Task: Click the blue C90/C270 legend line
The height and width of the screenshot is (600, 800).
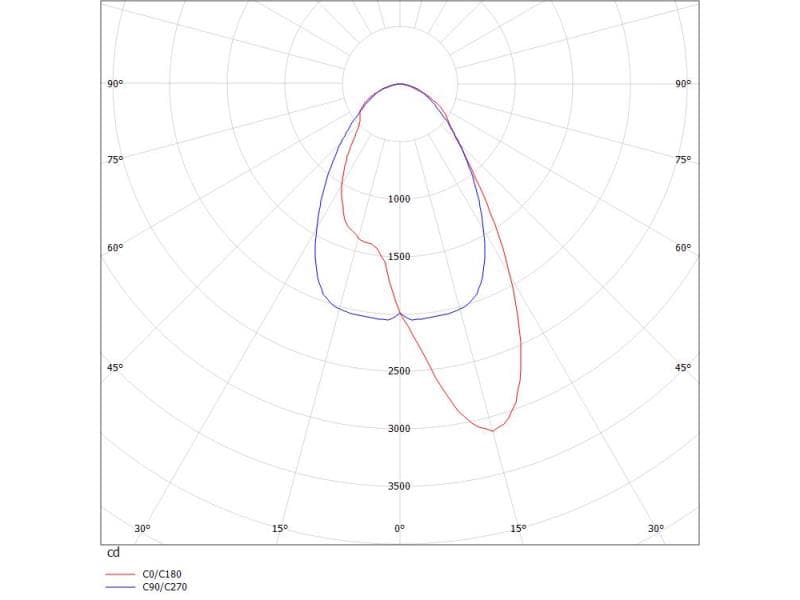Action: pos(119,587)
